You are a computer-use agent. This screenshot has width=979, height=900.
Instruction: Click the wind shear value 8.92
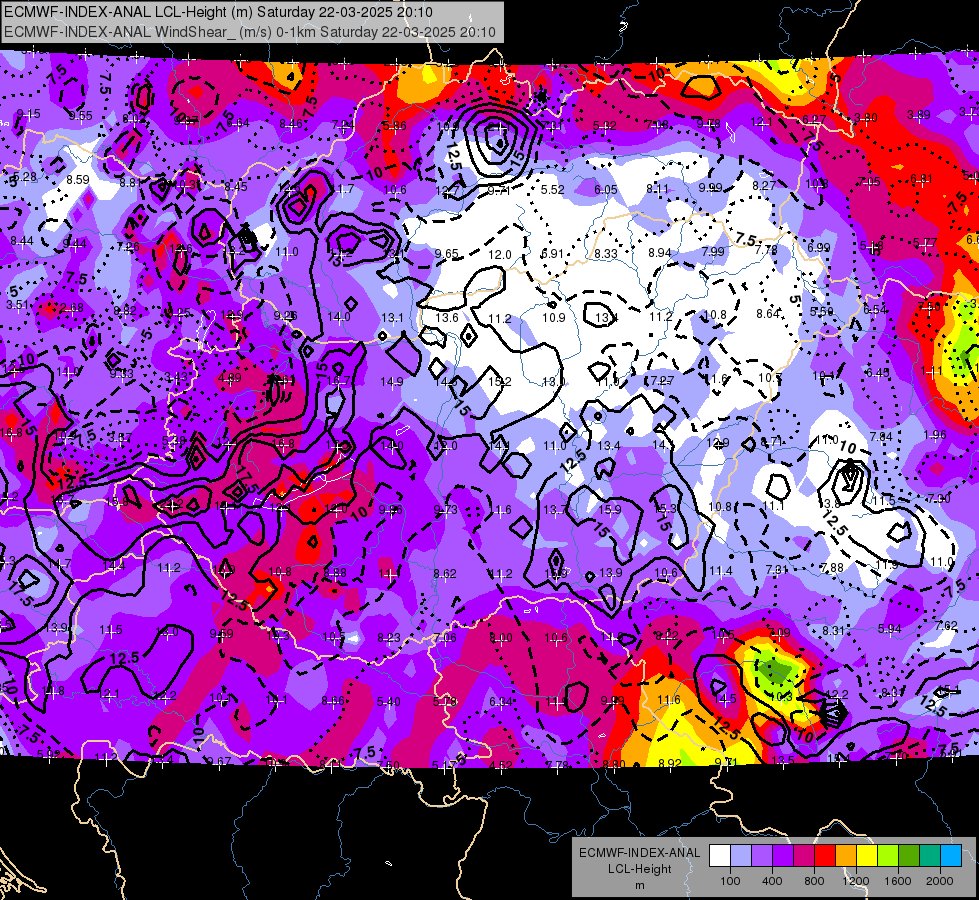(x=670, y=763)
